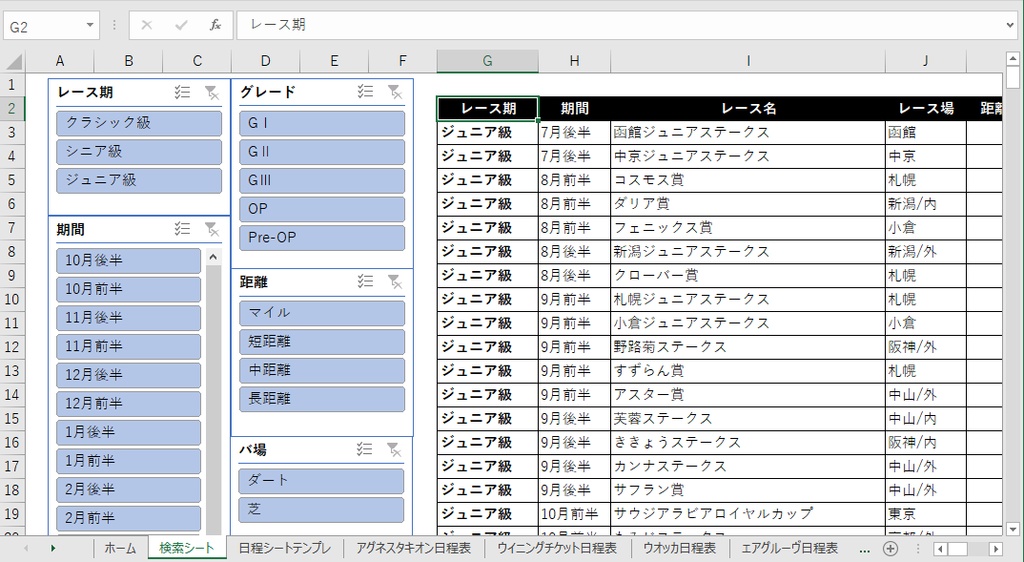Toggle multi-select in 距離 slicer

click(365, 281)
